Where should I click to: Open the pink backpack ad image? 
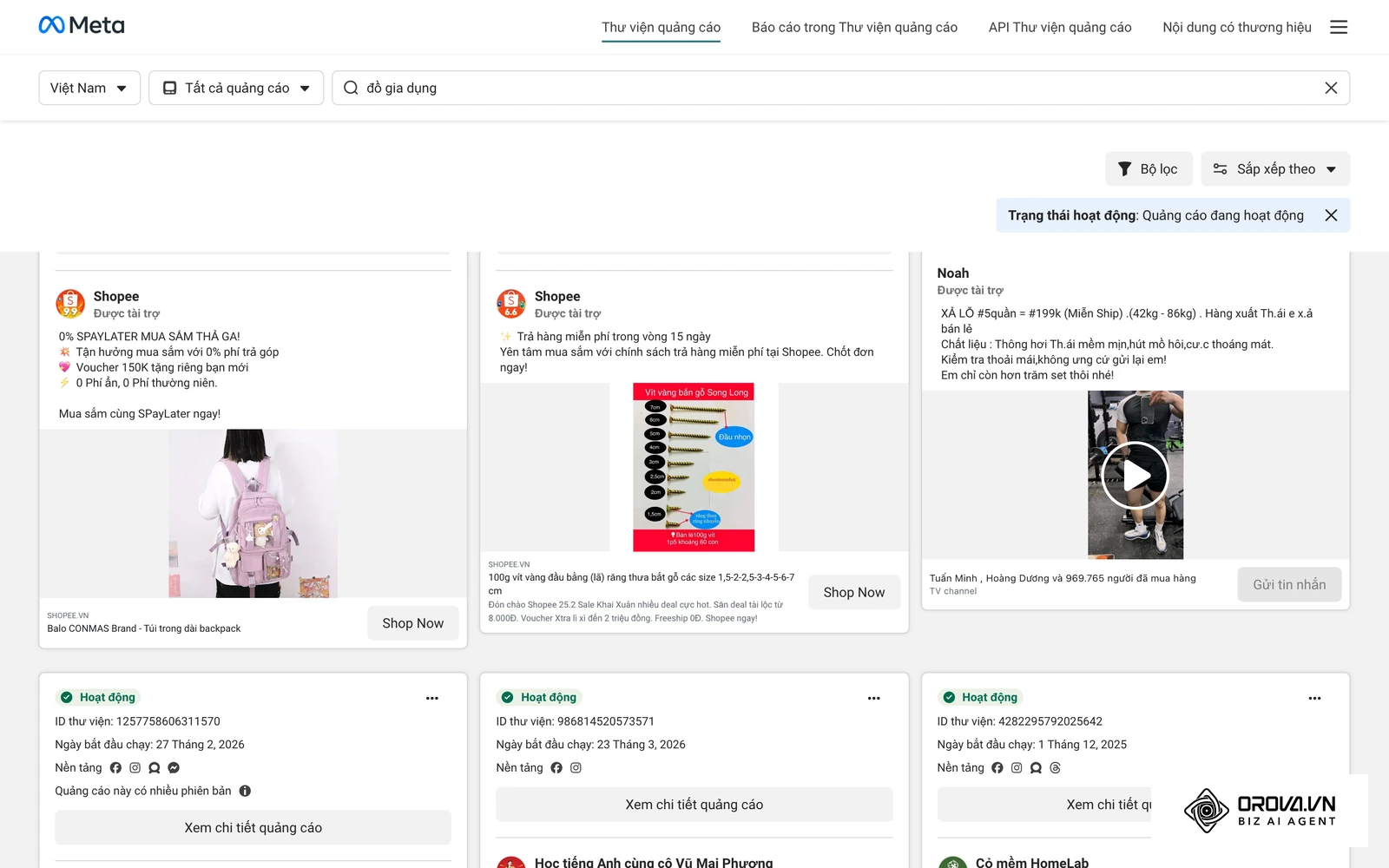(253, 513)
